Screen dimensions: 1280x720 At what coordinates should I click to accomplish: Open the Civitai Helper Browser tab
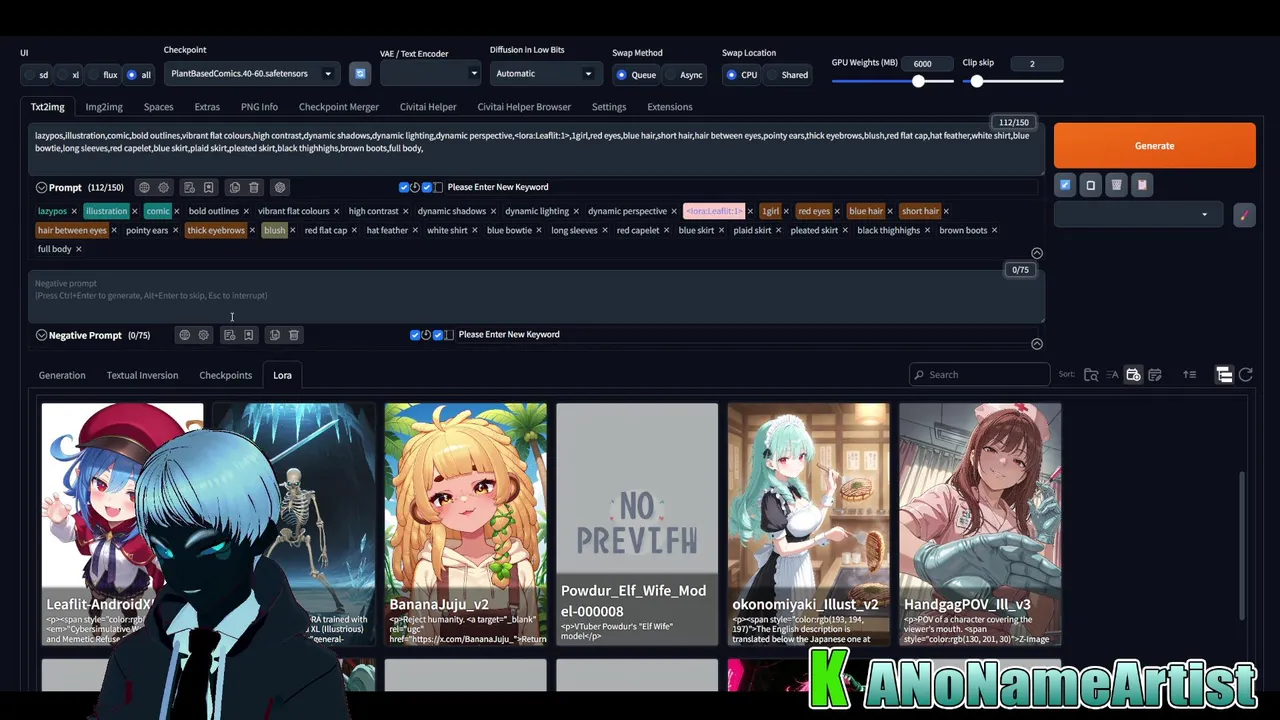(x=524, y=107)
